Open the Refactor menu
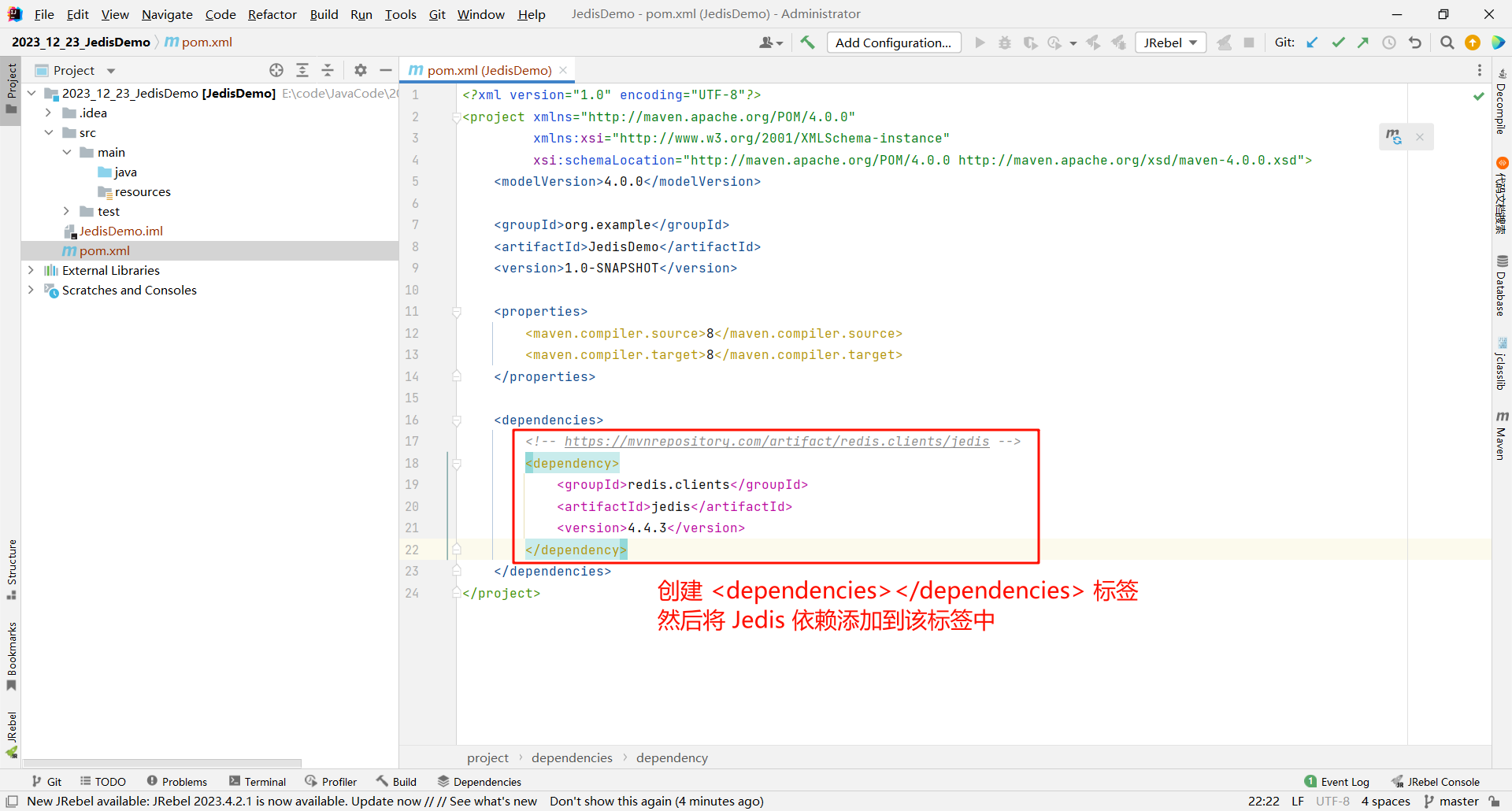This screenshot has width=1512, height=811. (272, 14)
